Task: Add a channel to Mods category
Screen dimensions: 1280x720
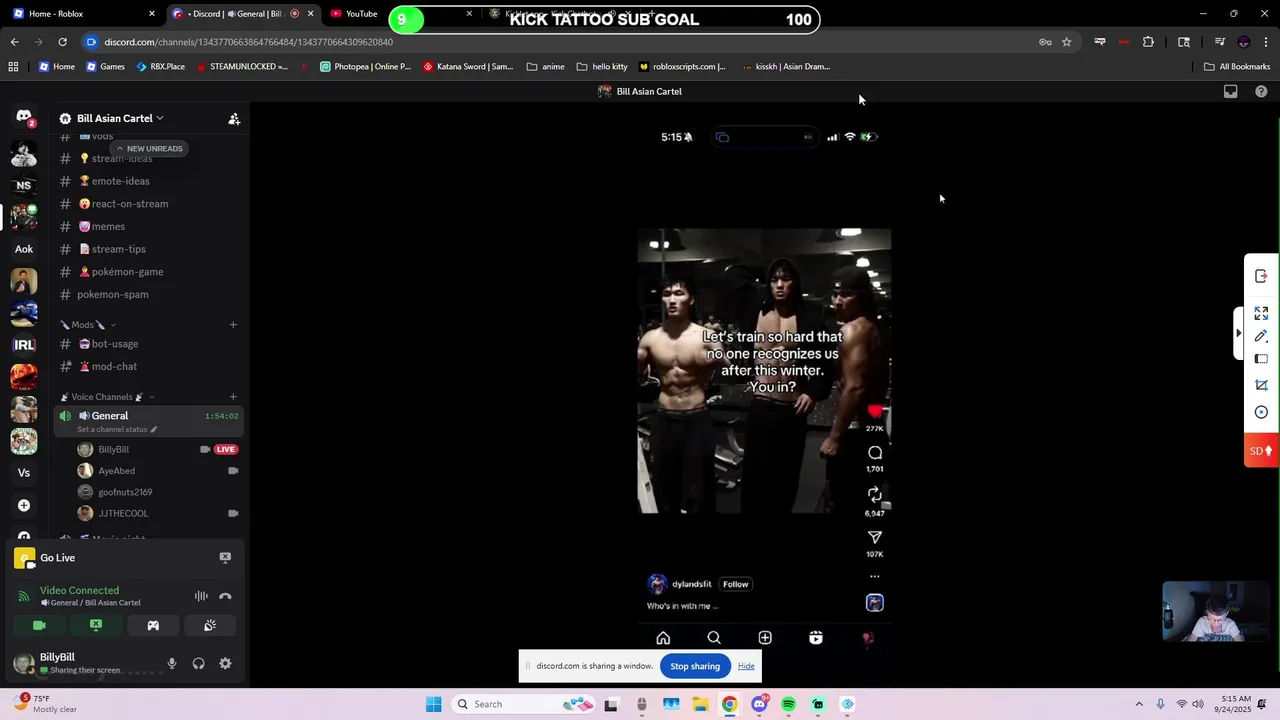Action: 233,324
